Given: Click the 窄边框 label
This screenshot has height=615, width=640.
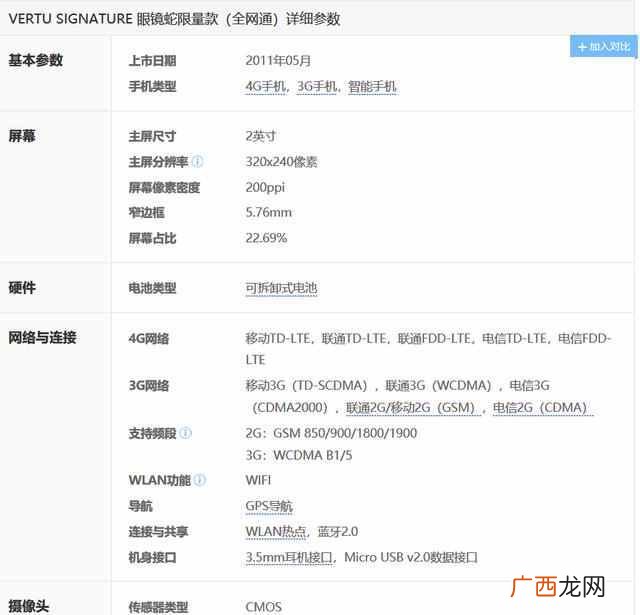Looking at the screenshot, I should [147, 212].
